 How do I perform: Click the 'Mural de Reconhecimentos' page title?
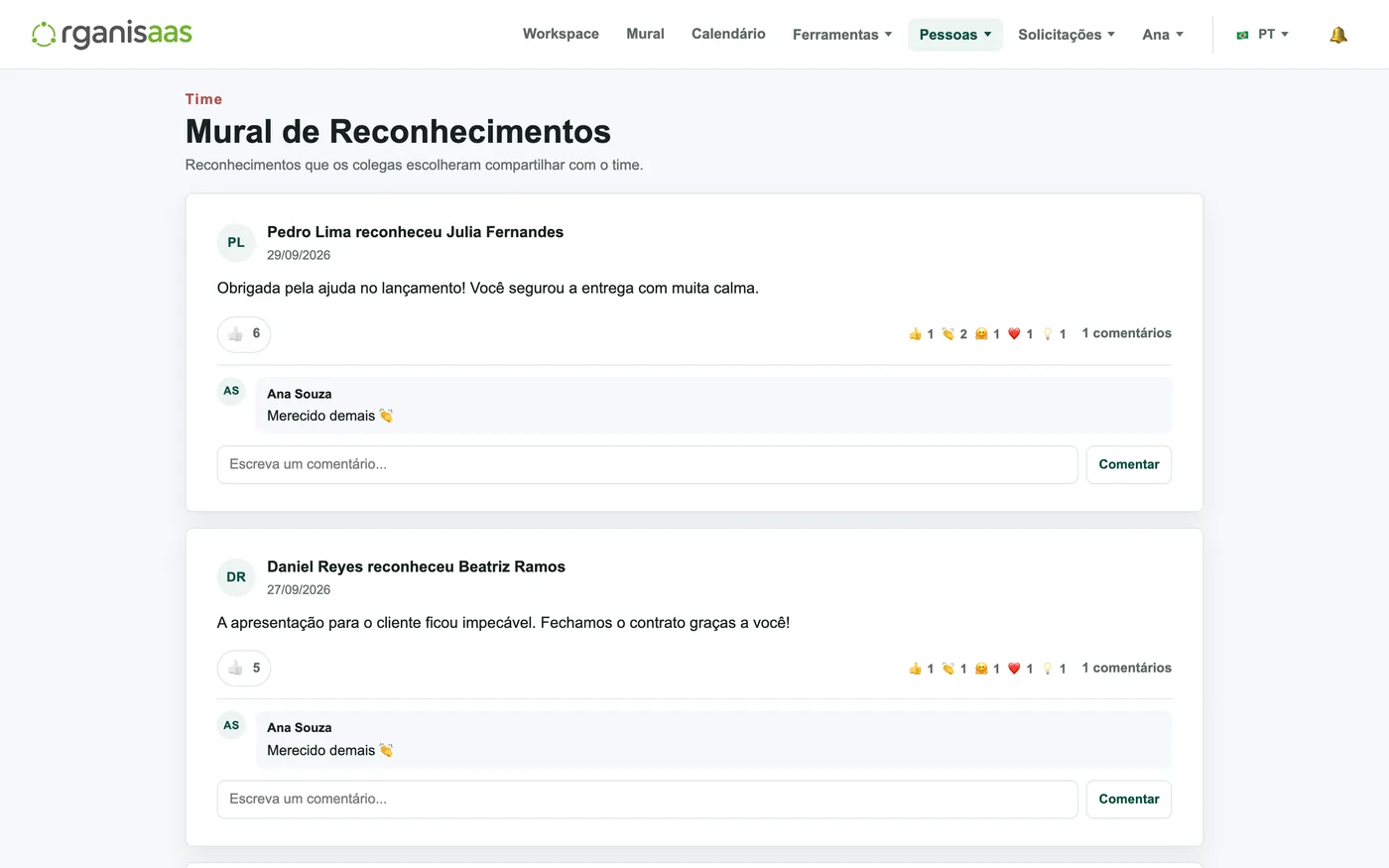398,131
